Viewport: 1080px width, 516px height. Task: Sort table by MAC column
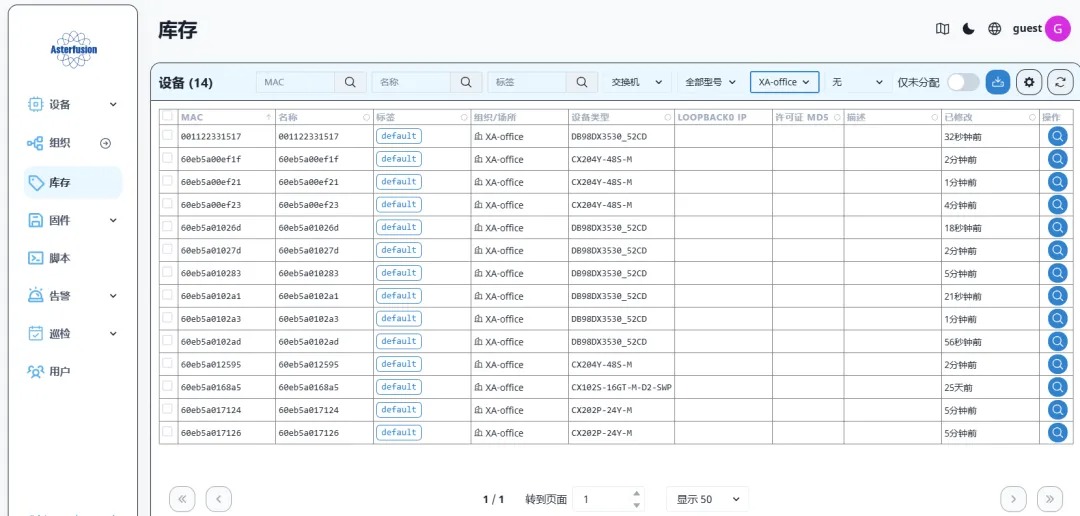[x=226, y=117]
